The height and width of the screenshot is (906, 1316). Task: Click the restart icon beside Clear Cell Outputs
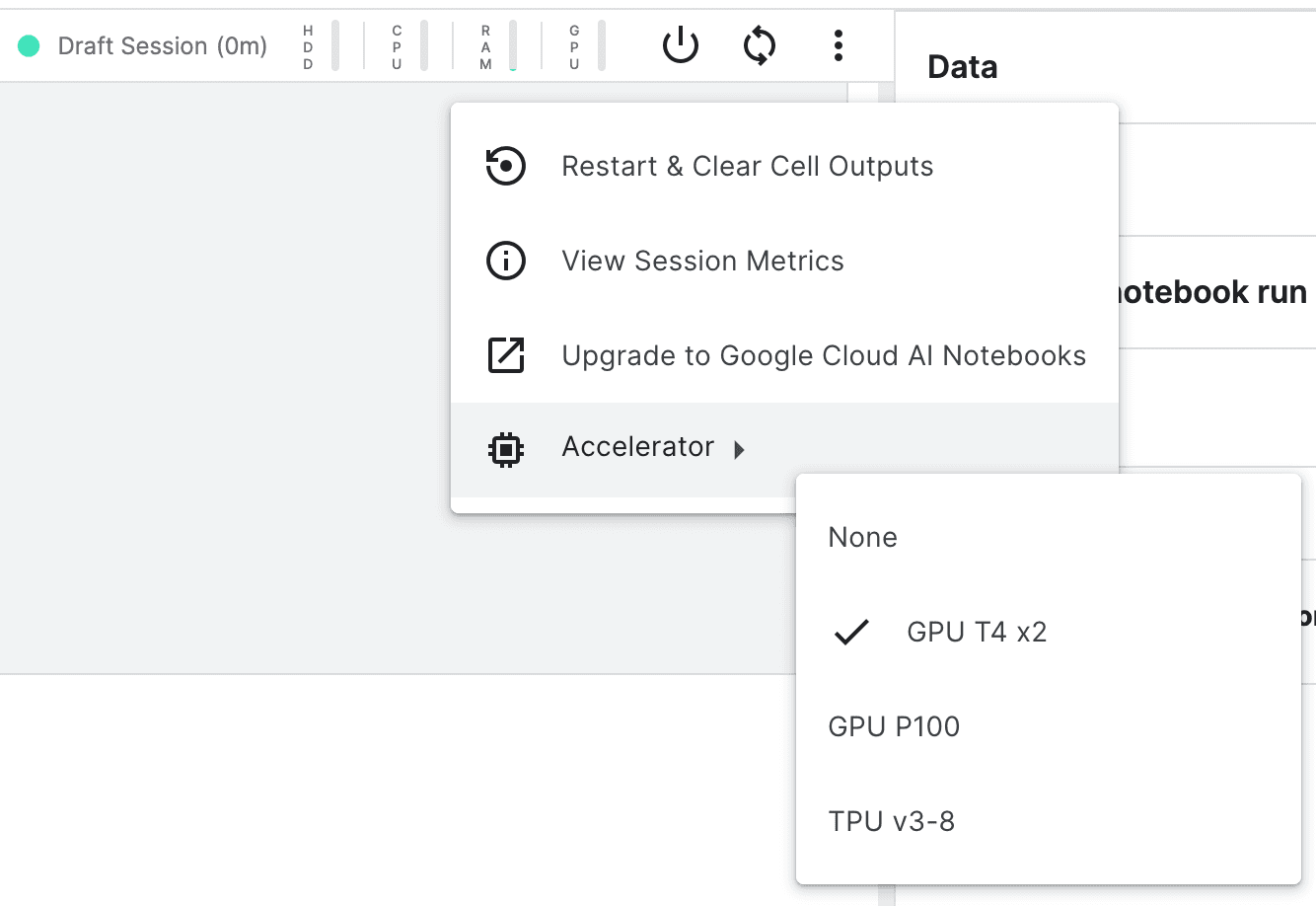506,166
